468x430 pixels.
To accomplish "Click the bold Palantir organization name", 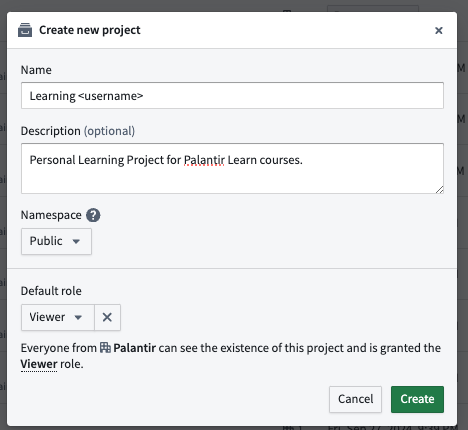I will [135, 348].
